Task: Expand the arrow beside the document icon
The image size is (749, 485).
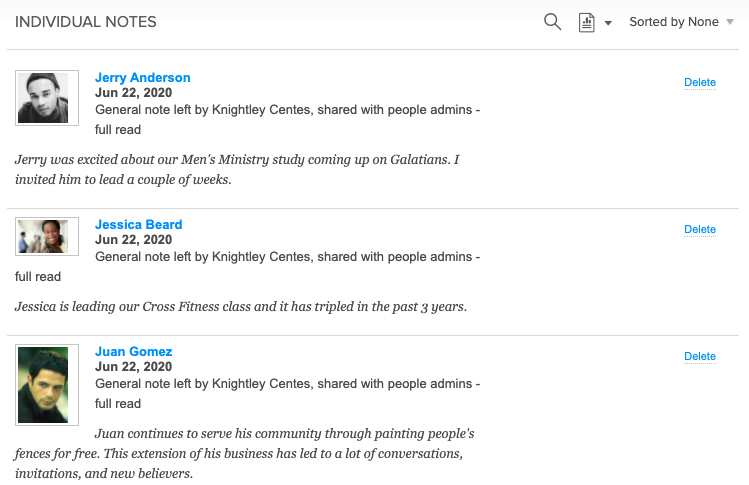Action: coord(608,23)
